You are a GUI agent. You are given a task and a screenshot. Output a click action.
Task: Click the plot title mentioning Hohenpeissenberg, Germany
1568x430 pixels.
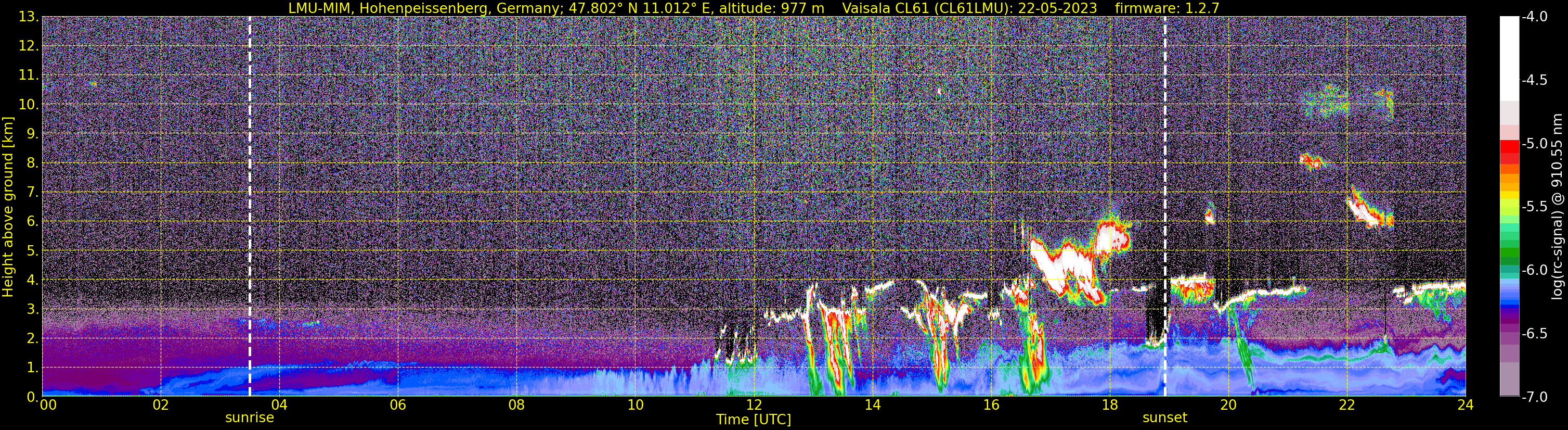pos(754,8)
